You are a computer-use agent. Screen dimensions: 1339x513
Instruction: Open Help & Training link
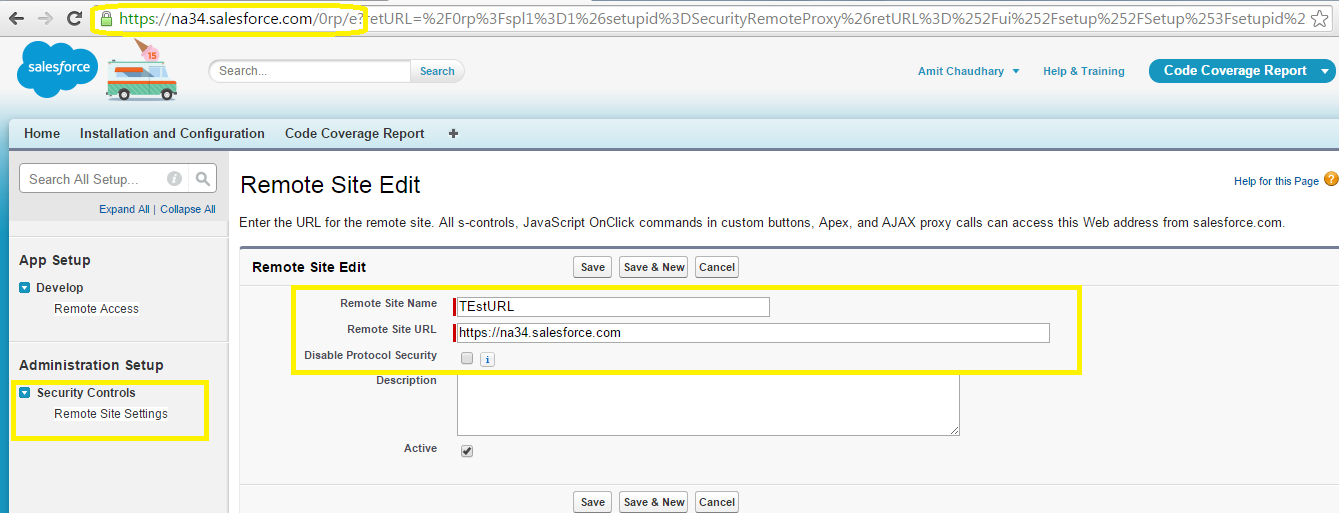1084,71
